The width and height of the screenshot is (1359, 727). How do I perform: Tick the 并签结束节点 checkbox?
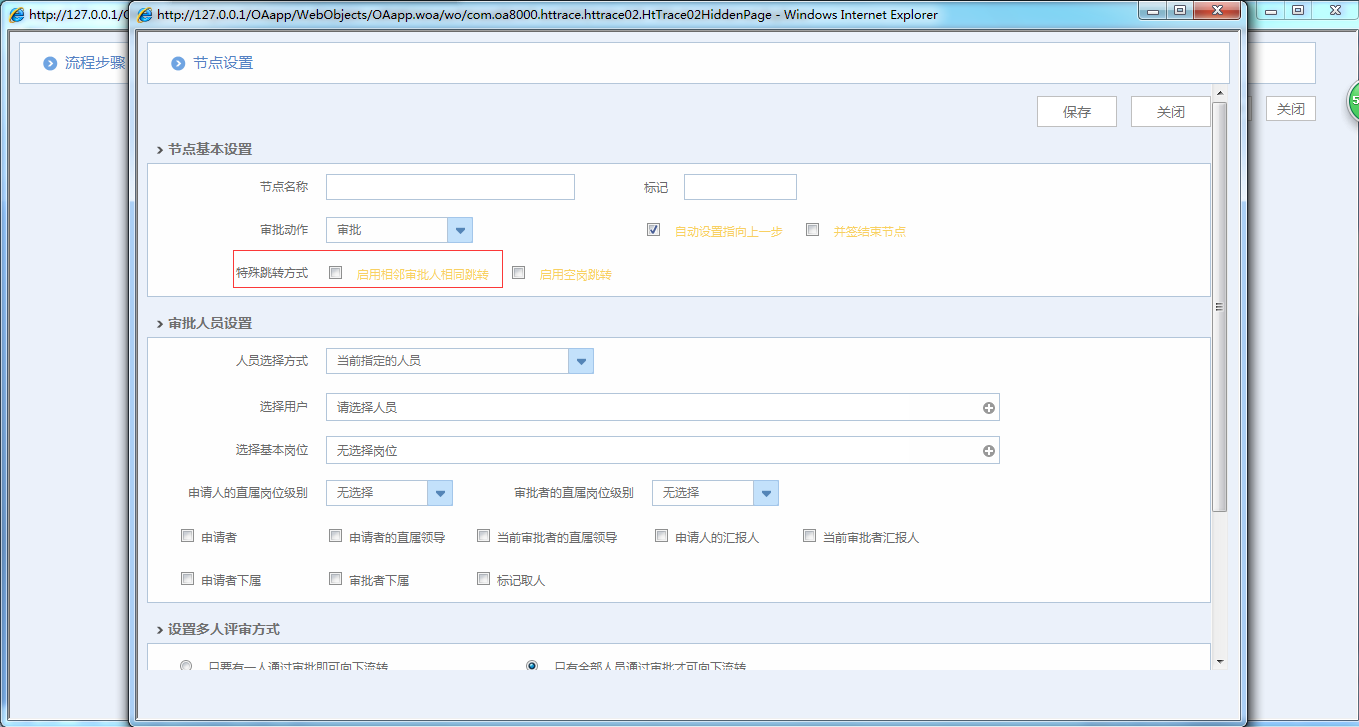click(812, 230)
